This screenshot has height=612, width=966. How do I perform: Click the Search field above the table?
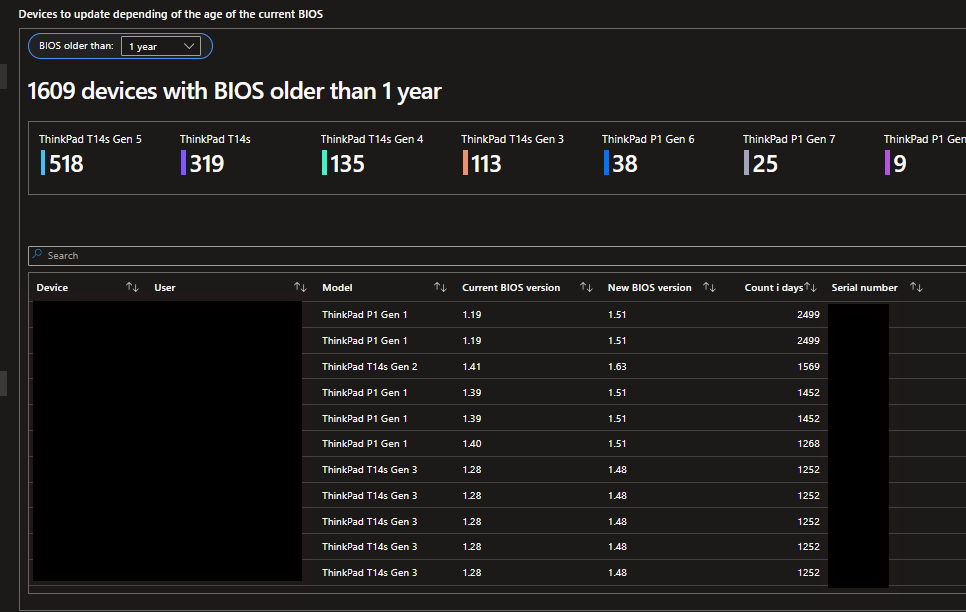click(497, 256)
